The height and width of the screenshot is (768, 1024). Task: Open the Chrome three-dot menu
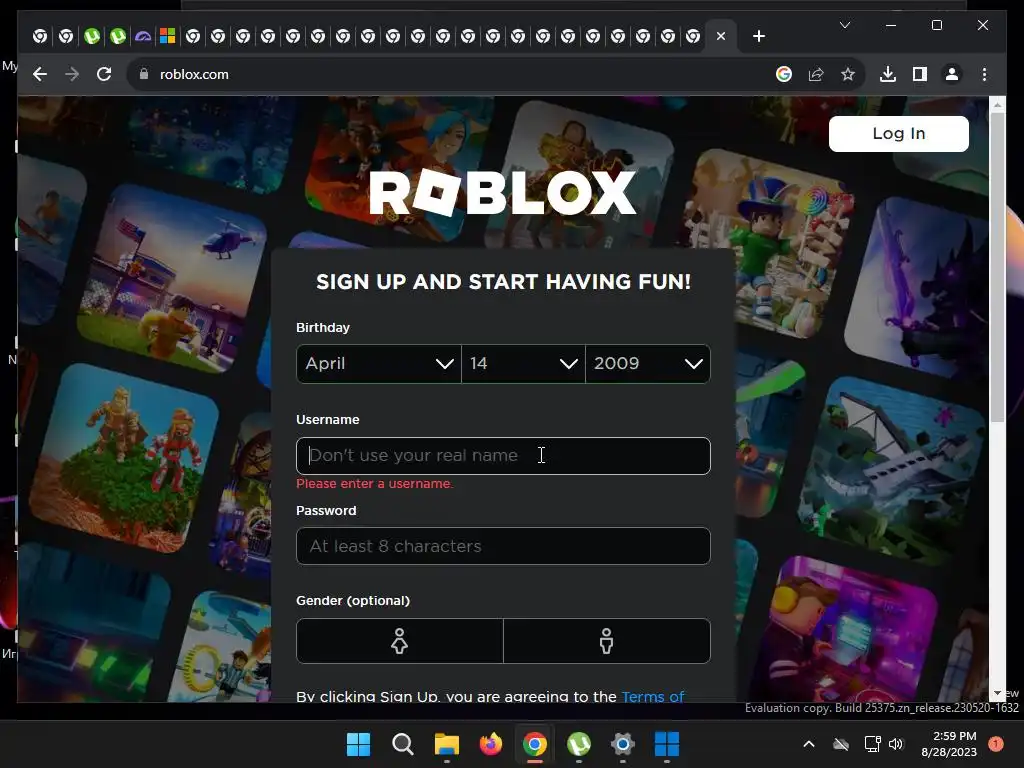984,74
